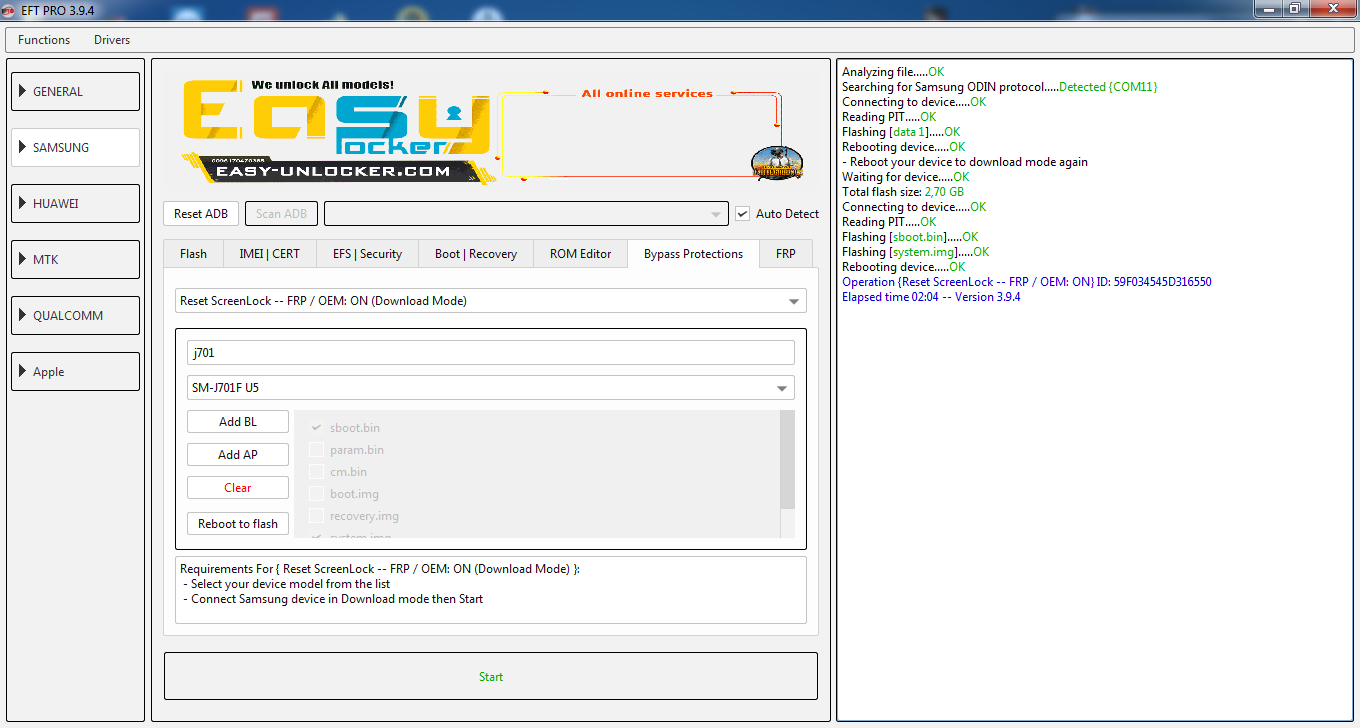Switch to the IMEI | CERT tab

[270, 254]
